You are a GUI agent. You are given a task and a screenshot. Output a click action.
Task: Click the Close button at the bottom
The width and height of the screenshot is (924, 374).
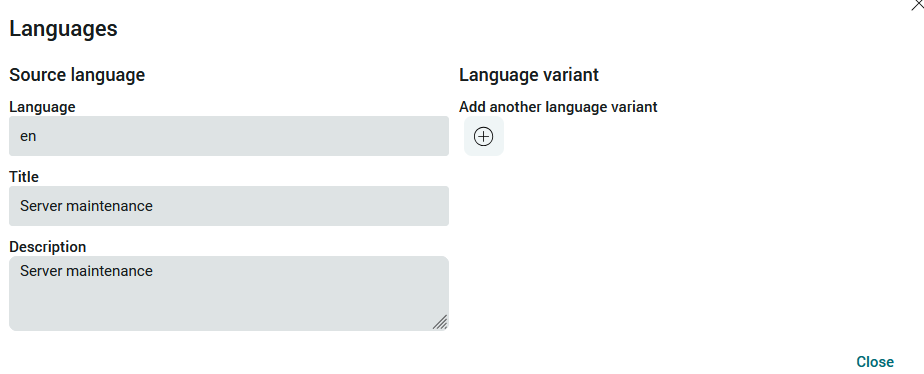(x=874, y=362)
